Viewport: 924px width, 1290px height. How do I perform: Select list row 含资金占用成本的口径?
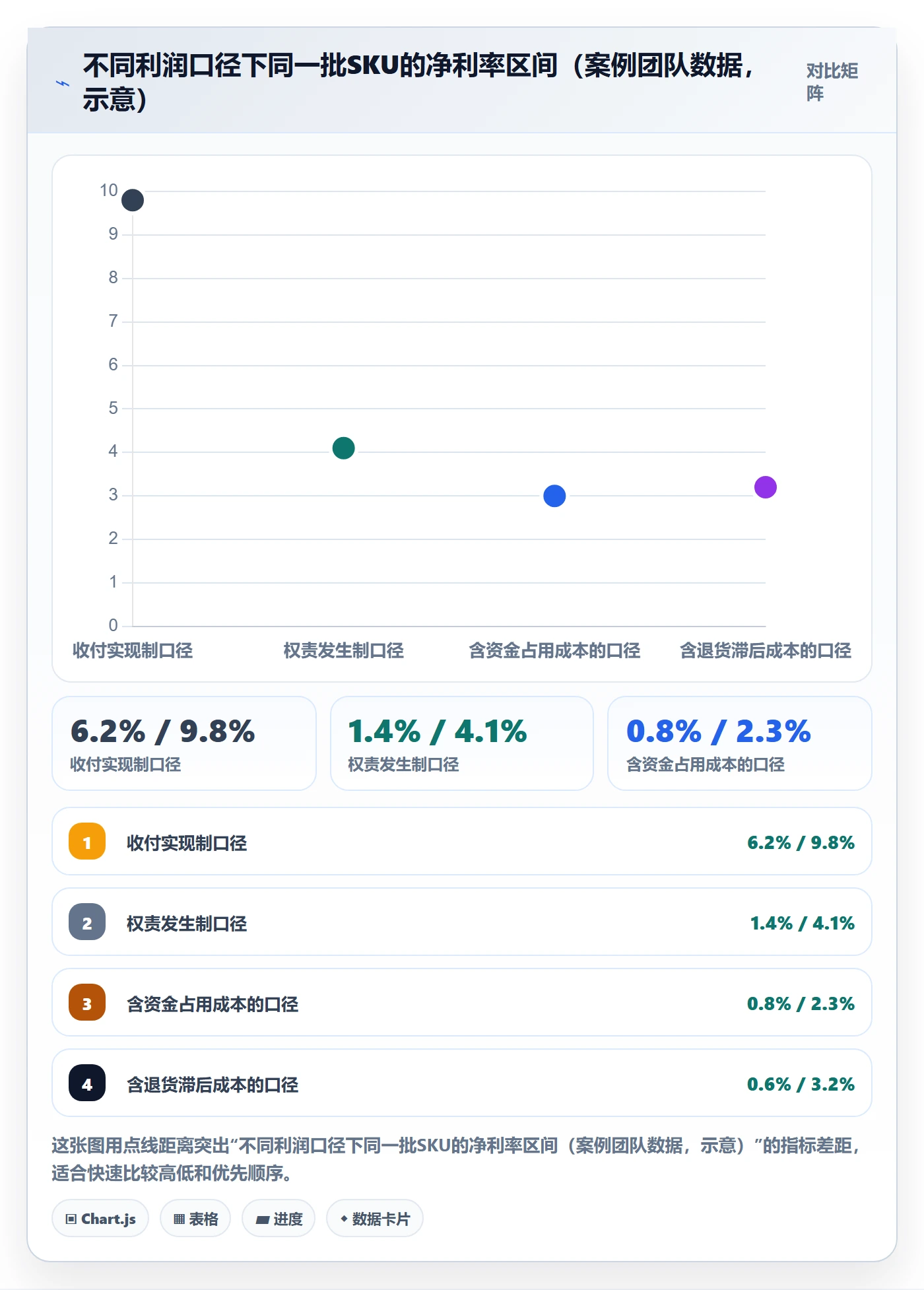462,1002
